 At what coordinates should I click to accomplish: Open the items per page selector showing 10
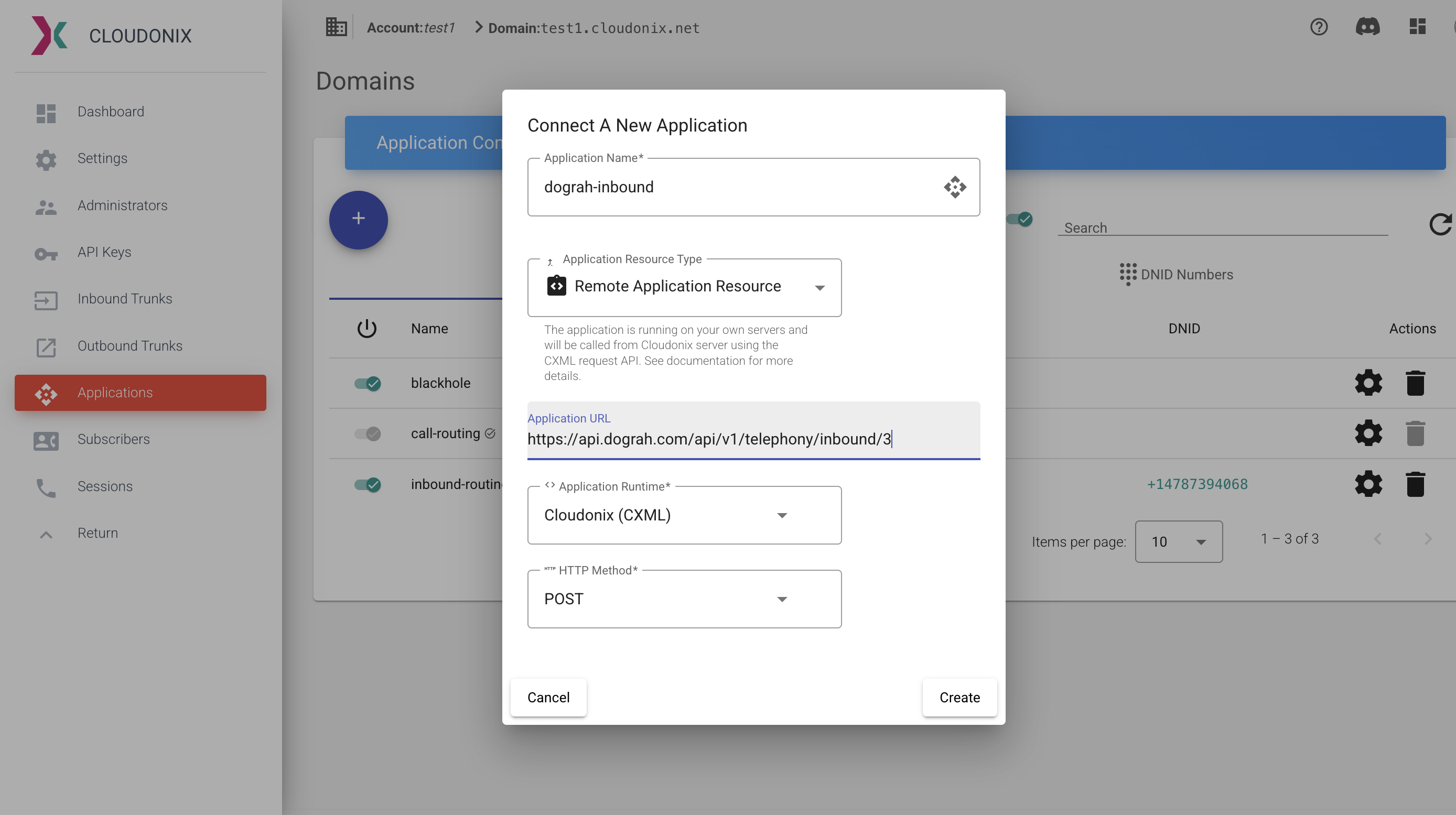click(x=1179, y=541)
